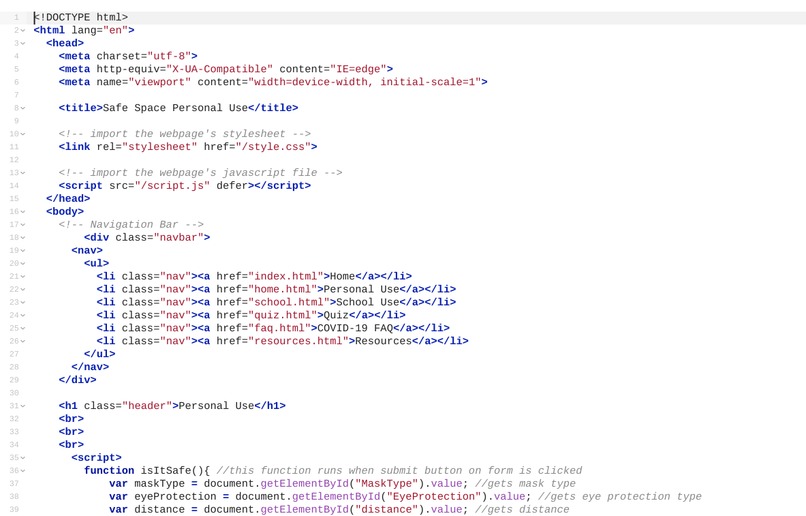Click the School Use link text
This screenshot has width=806, height=516.
point(368,302)
